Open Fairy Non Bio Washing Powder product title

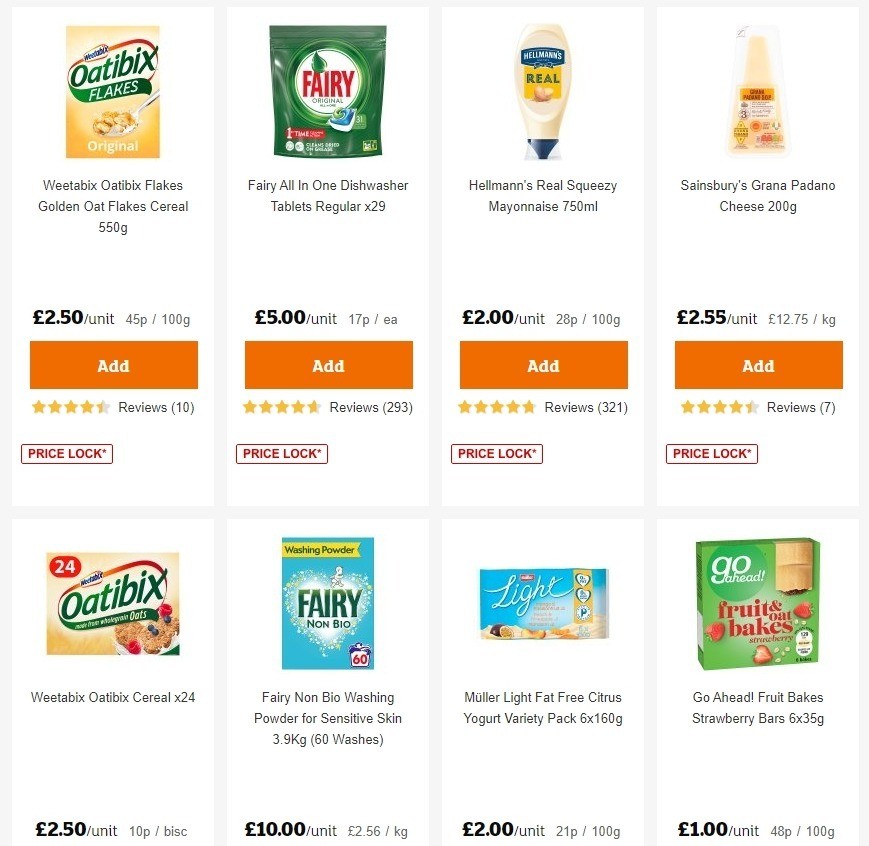328,718
